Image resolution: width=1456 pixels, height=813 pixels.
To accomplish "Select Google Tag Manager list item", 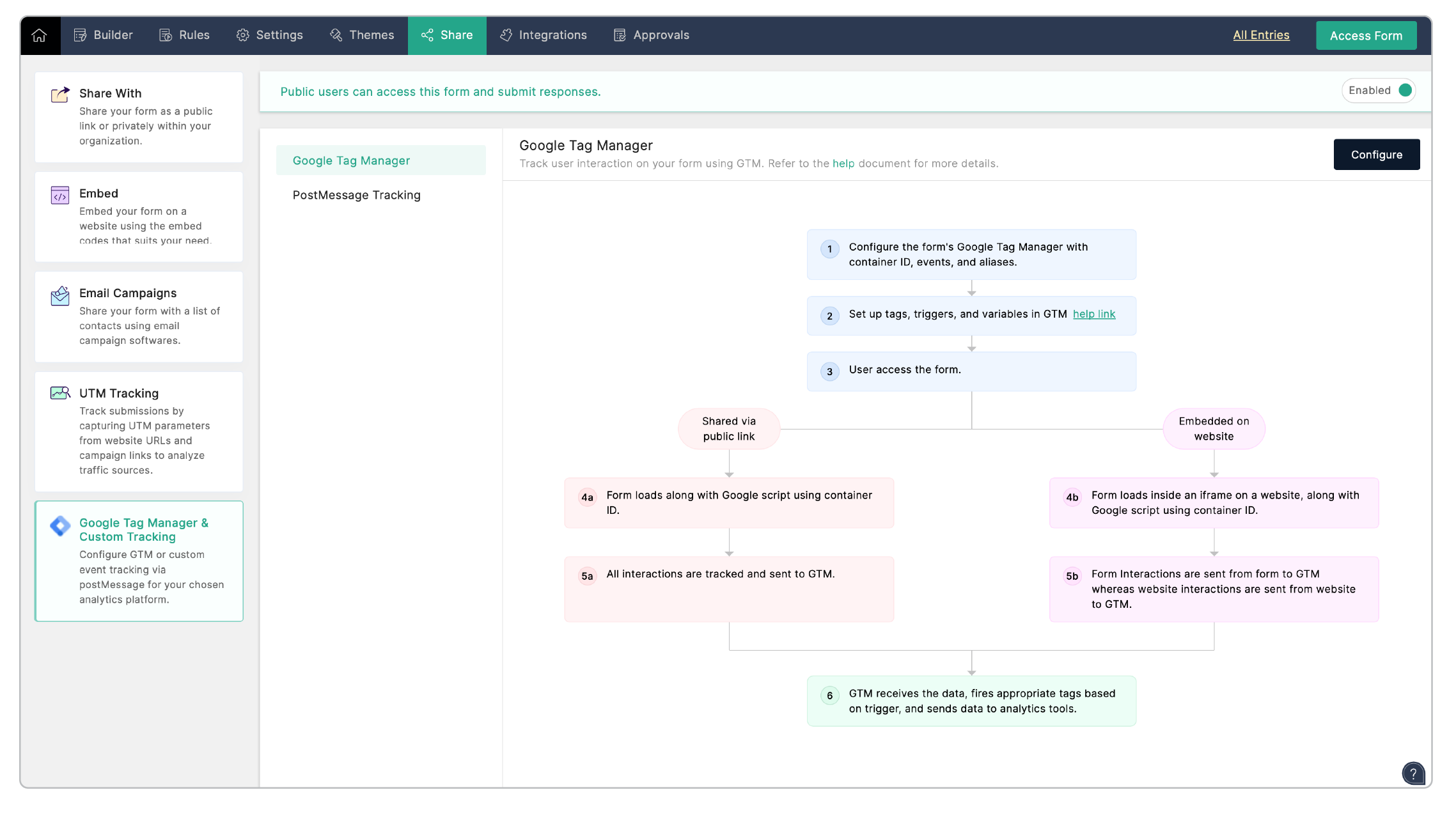I will [x=351, y=160].
